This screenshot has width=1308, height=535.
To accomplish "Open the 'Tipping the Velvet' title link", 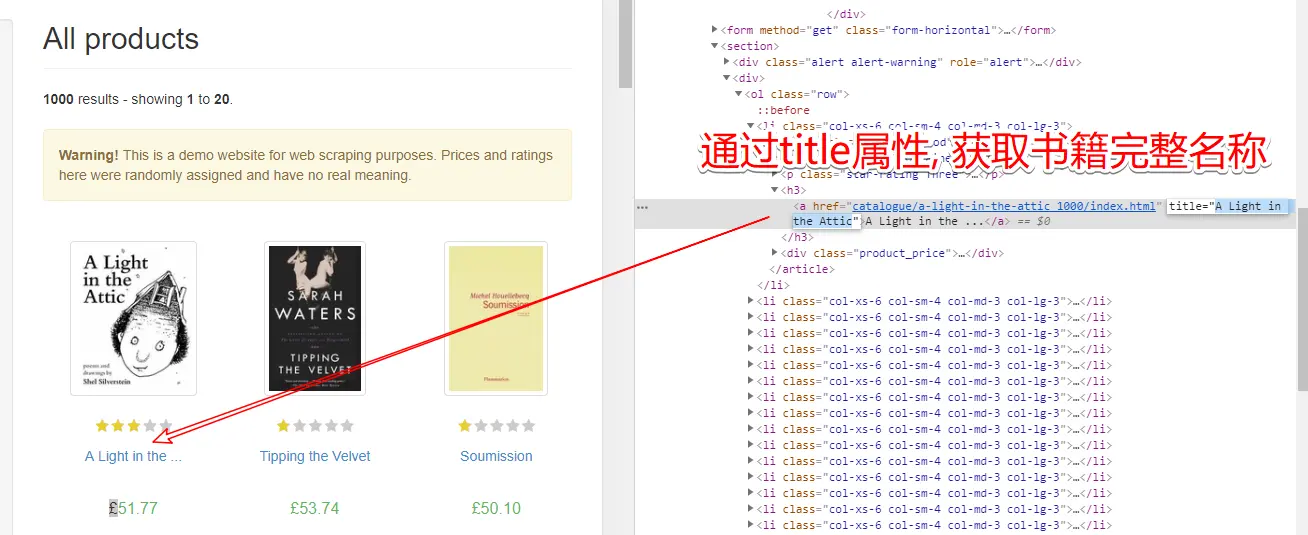I will click(x=315, y=456).
